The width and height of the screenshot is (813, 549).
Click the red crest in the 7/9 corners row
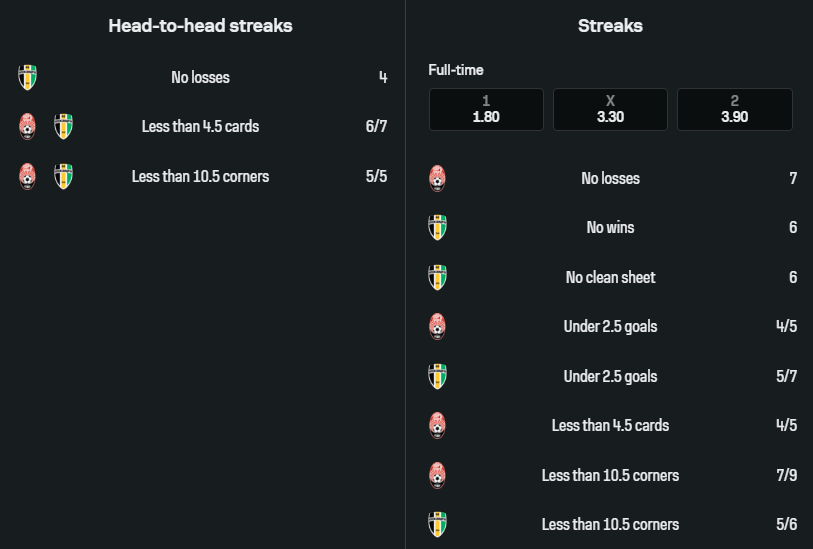tap(437, 475)
